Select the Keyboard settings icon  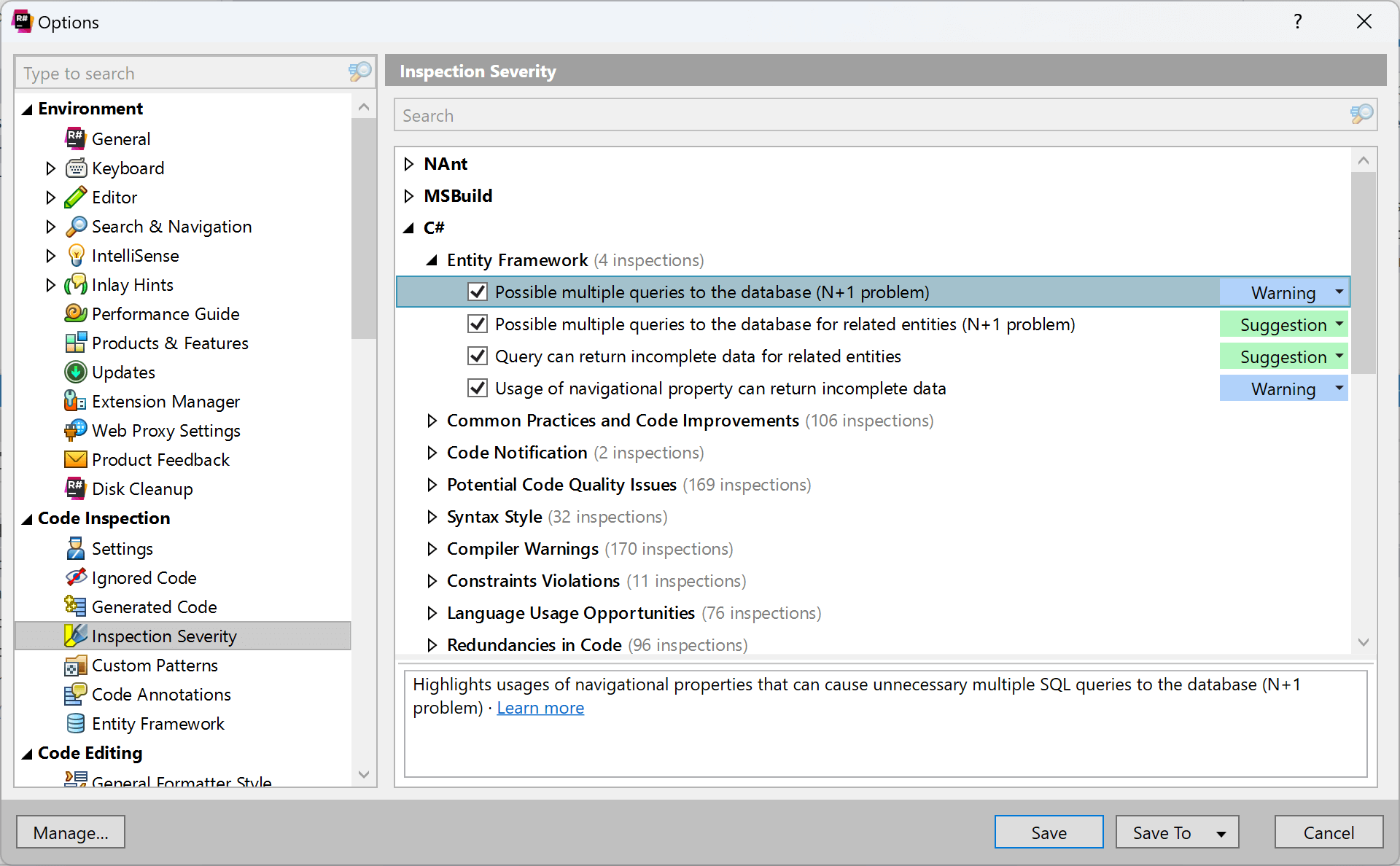(77, 168)
